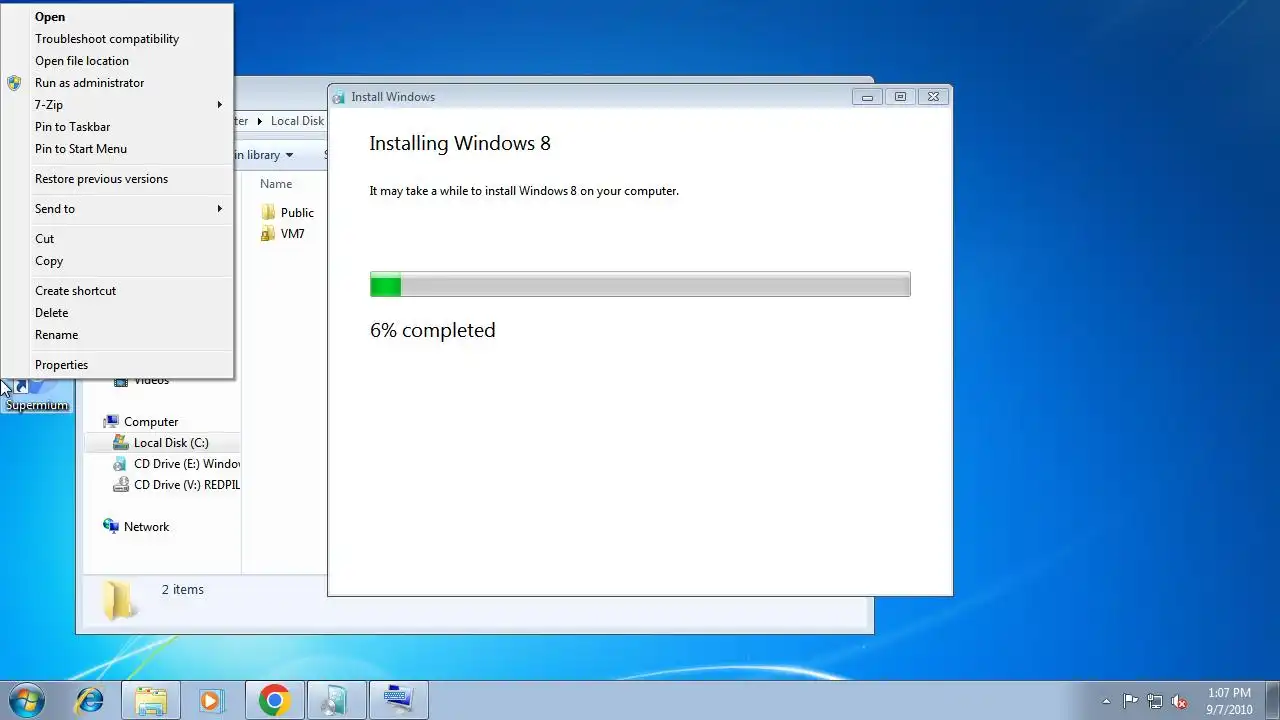Click the Install Windows restore button

pyautogui.click(x=900, y=97)
